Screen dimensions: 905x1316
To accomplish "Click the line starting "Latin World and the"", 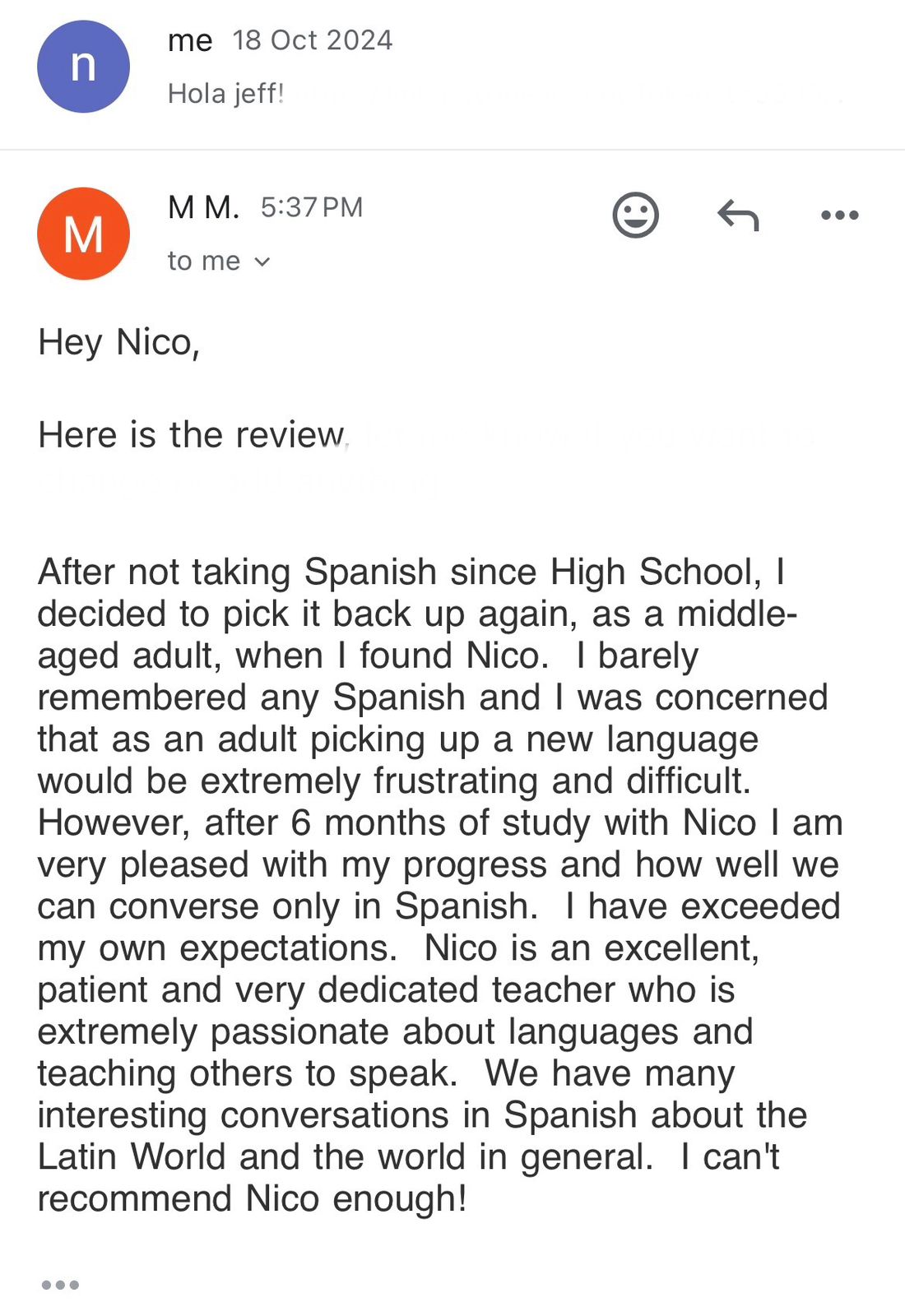I will (x=408, y=1156).
